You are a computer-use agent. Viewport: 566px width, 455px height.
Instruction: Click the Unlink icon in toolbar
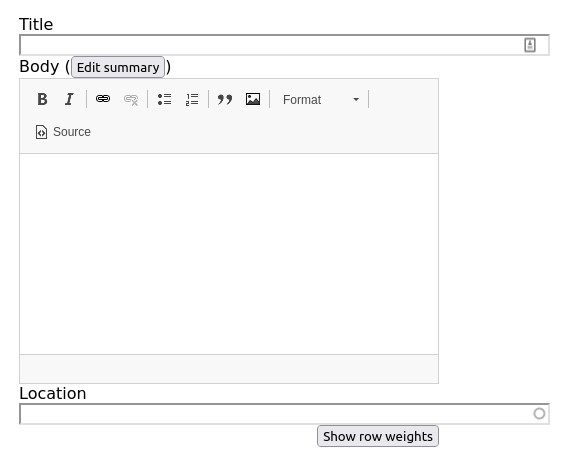click(x=131, y=99)
